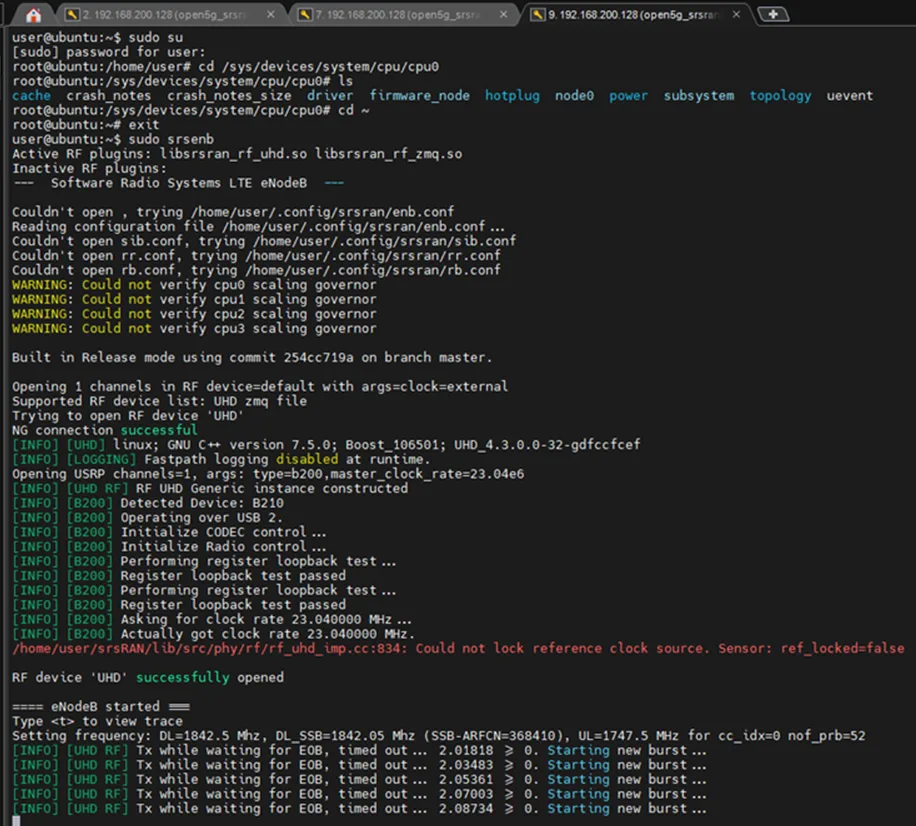Click the 'Type <t> to view trace' line
Viewport: 916px width, 826px height.
(x=98, y=721)
